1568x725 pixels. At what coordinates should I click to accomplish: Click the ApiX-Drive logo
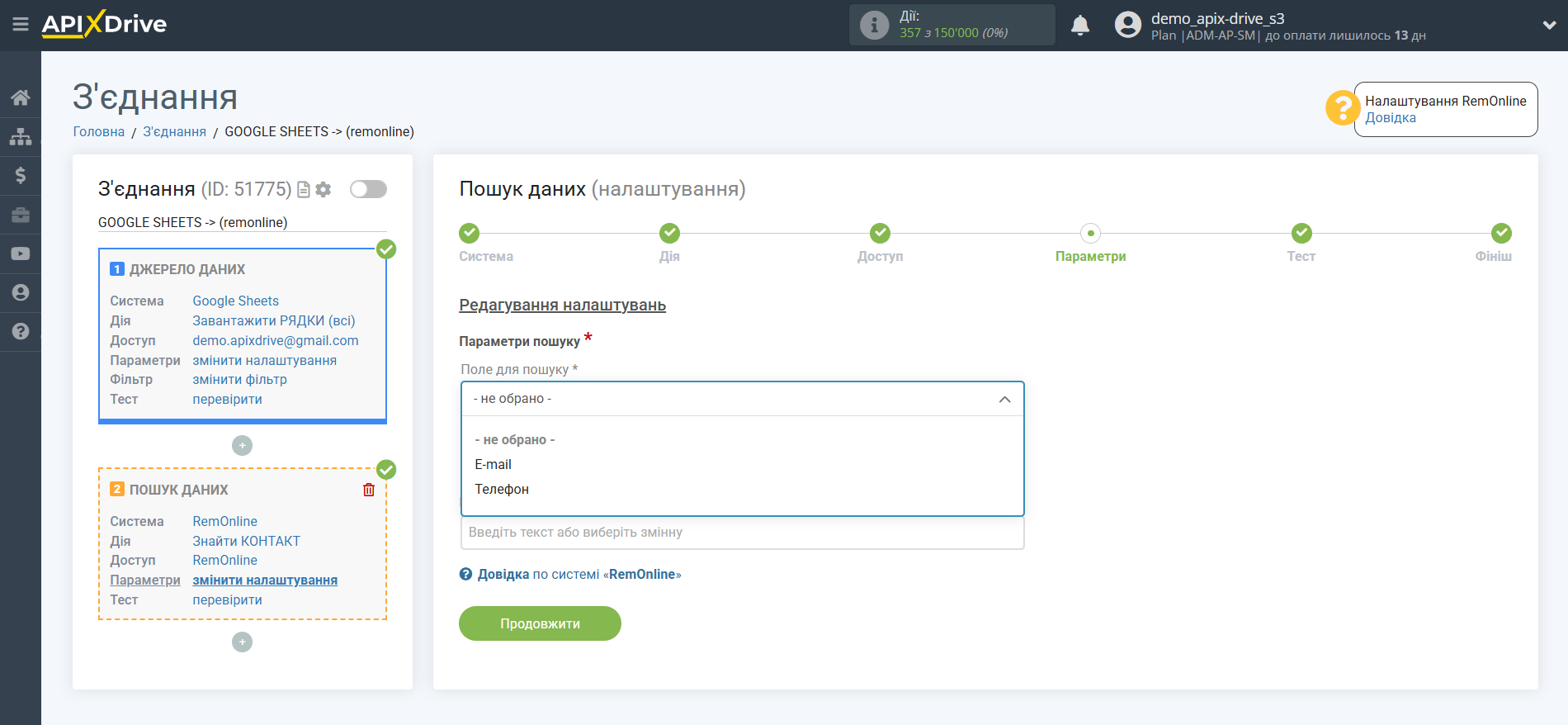(x=104, y=24)
